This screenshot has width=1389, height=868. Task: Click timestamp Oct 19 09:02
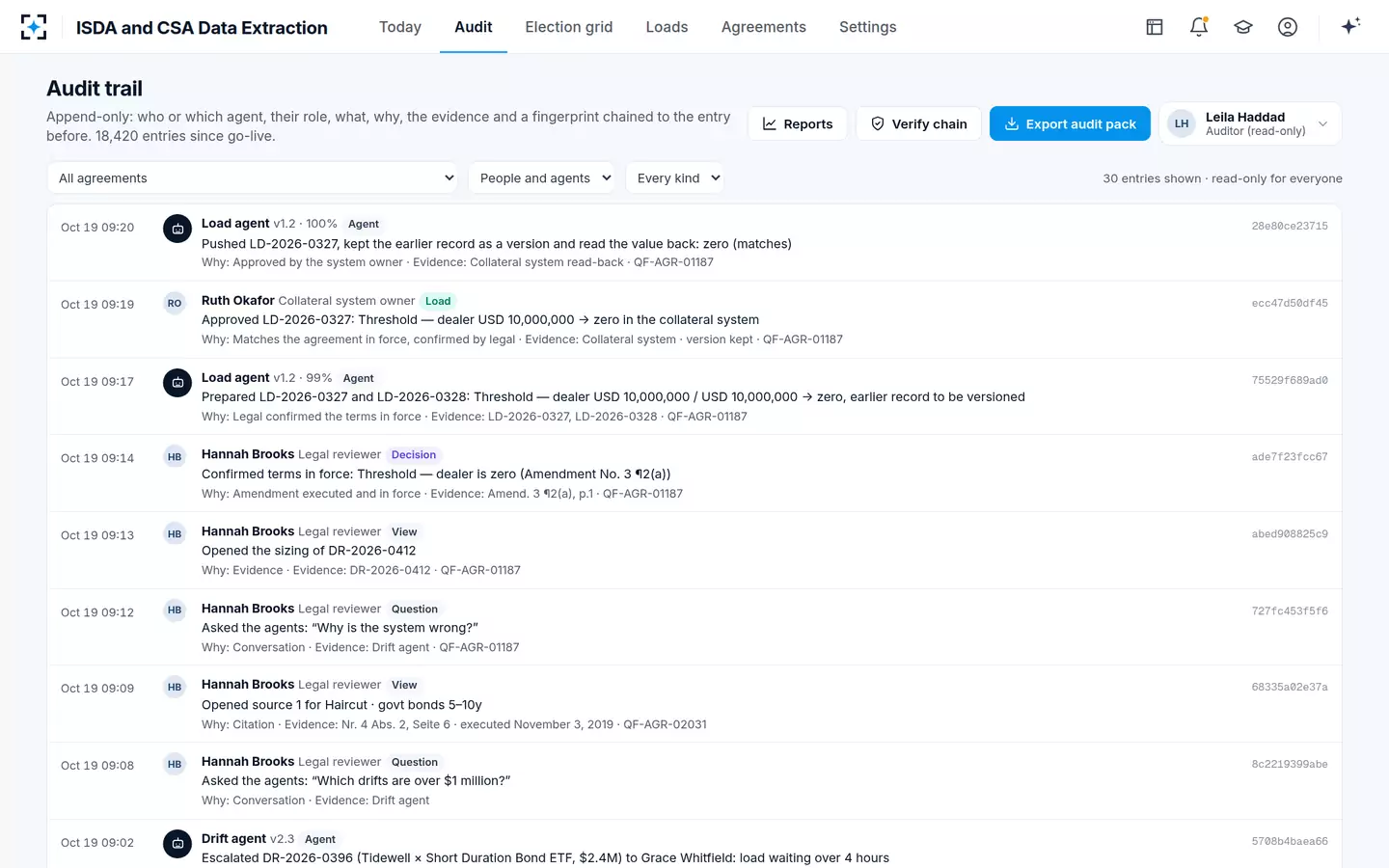point(97,843)
